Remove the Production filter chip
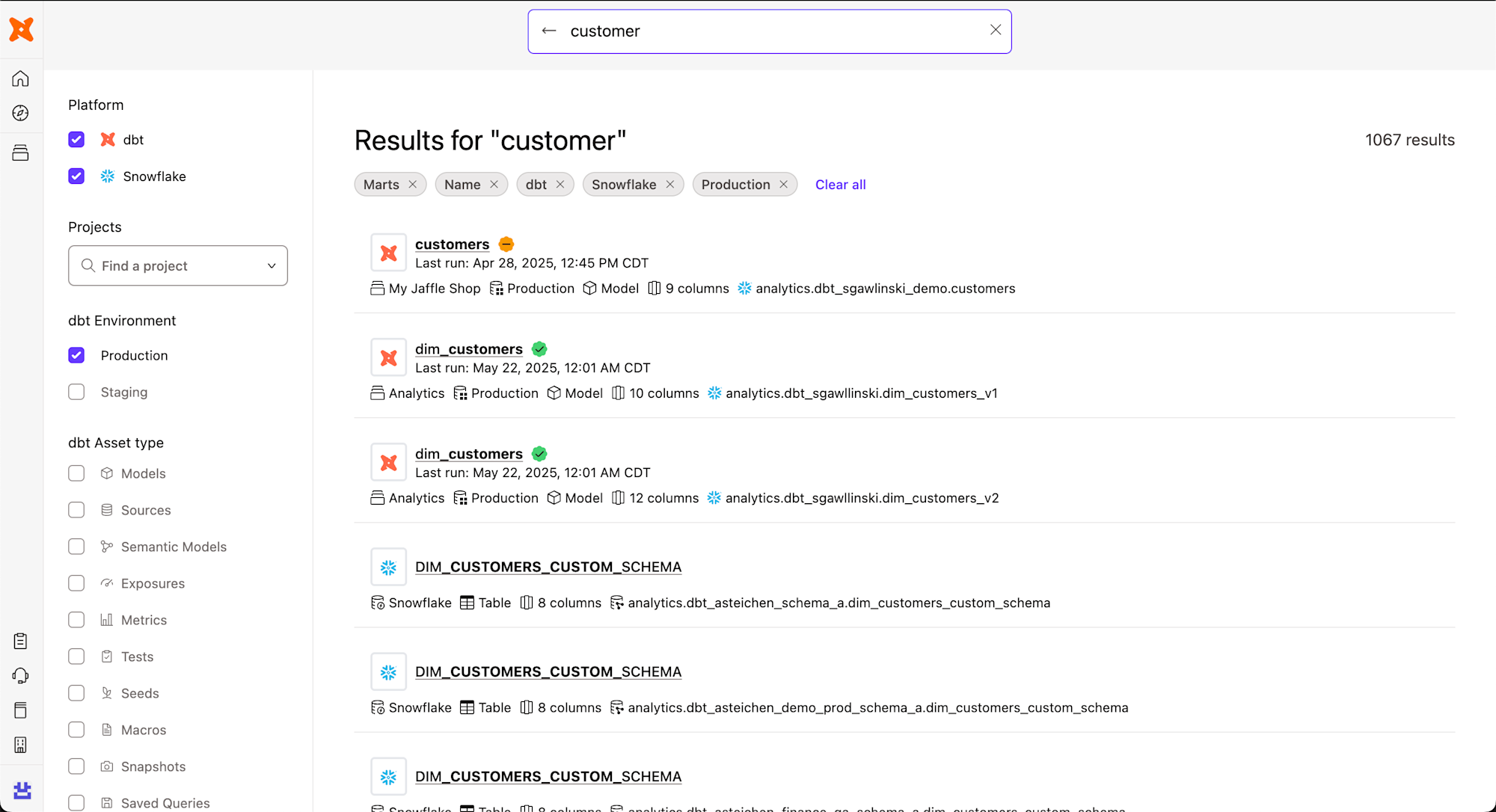The image size is (1496, 812). [784, 185]
